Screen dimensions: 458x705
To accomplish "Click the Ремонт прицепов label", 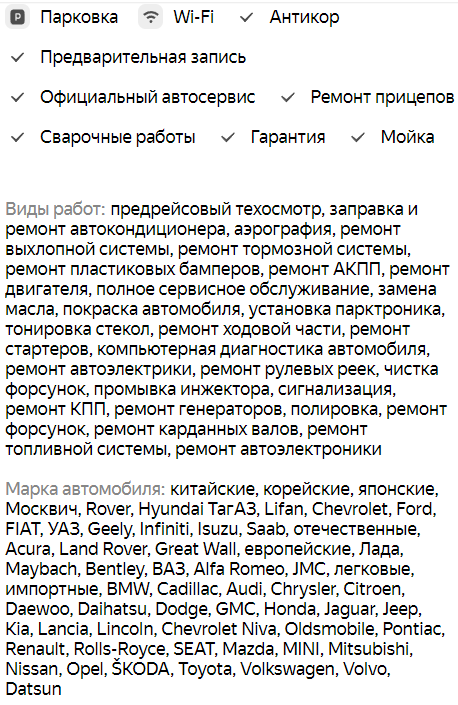I will click(x=382, y=97).
